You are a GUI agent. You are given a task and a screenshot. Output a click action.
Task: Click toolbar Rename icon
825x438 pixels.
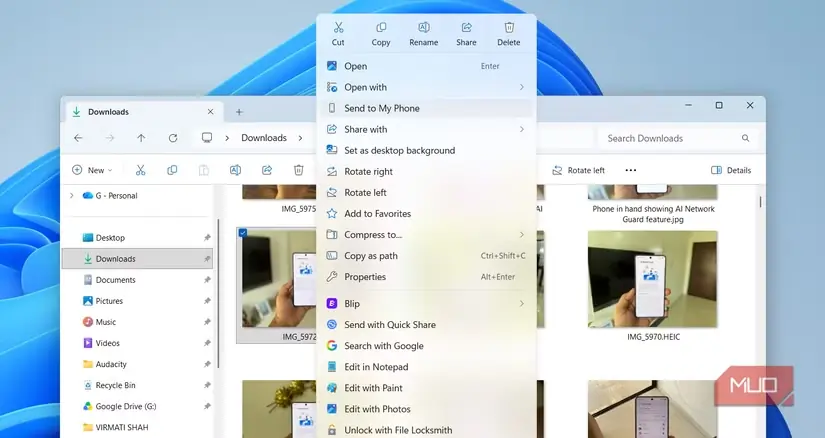coord(235,170)
